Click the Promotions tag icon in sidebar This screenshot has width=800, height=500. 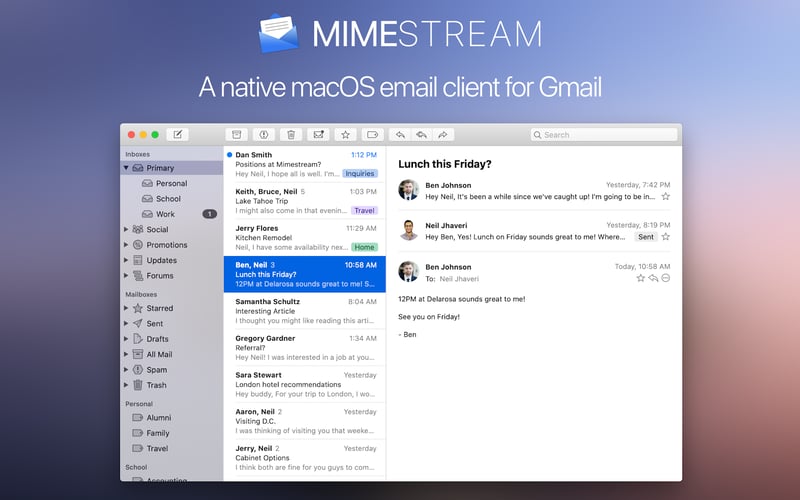(x=138, y=245)
